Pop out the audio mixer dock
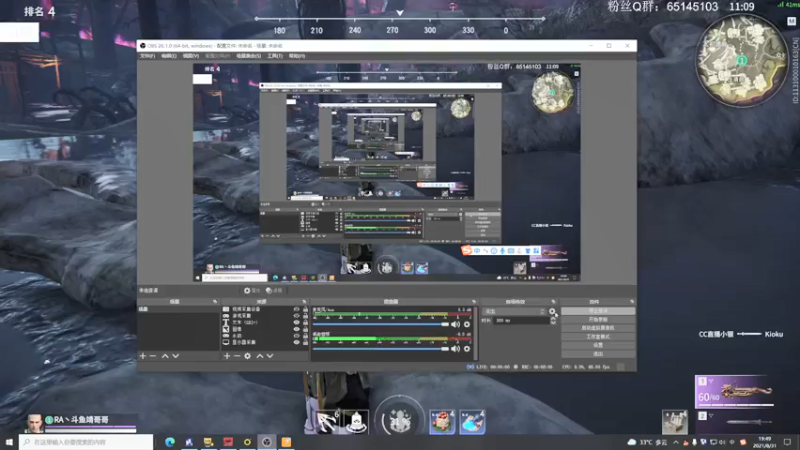The height and width of the screenshot is (450, 800). [x=474, y=302]
